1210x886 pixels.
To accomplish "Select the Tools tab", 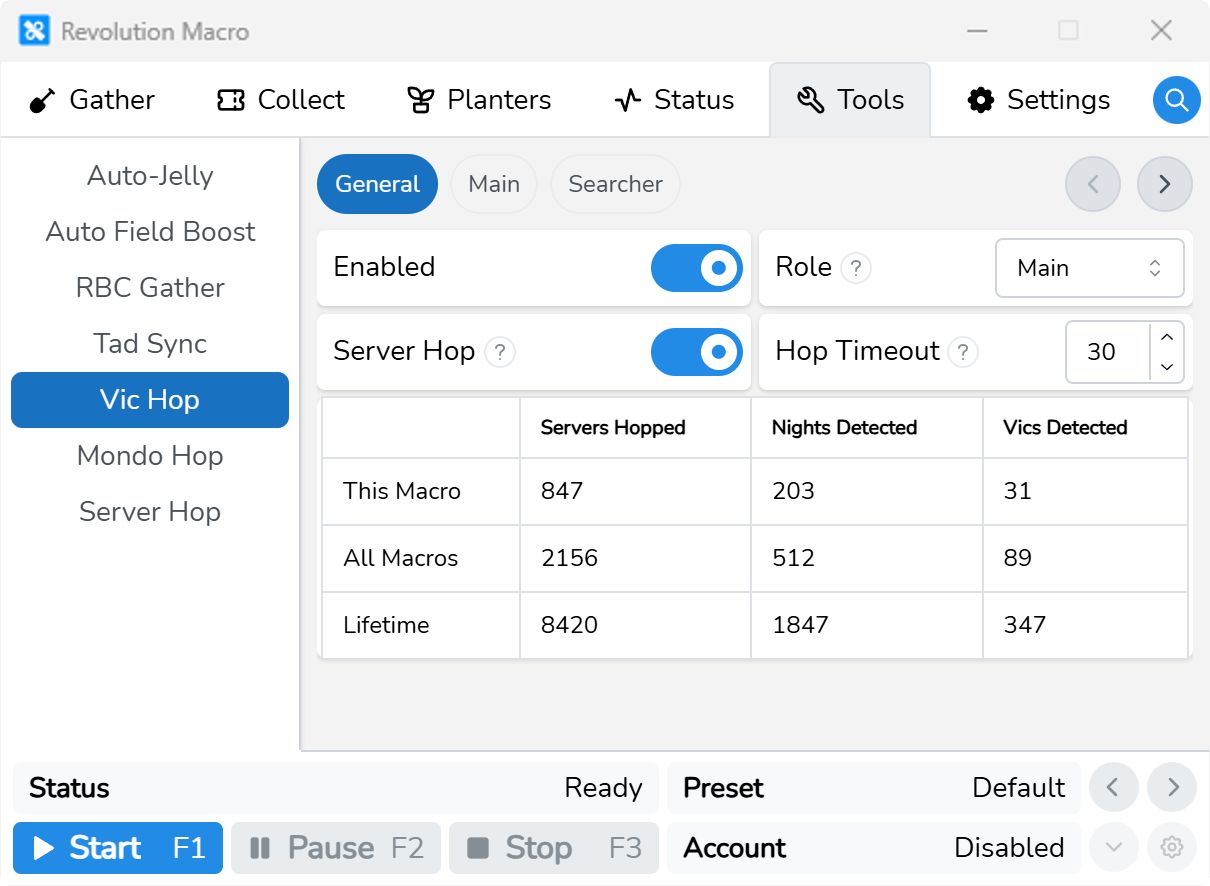I will pyautogui.click(x=850, y=100).
